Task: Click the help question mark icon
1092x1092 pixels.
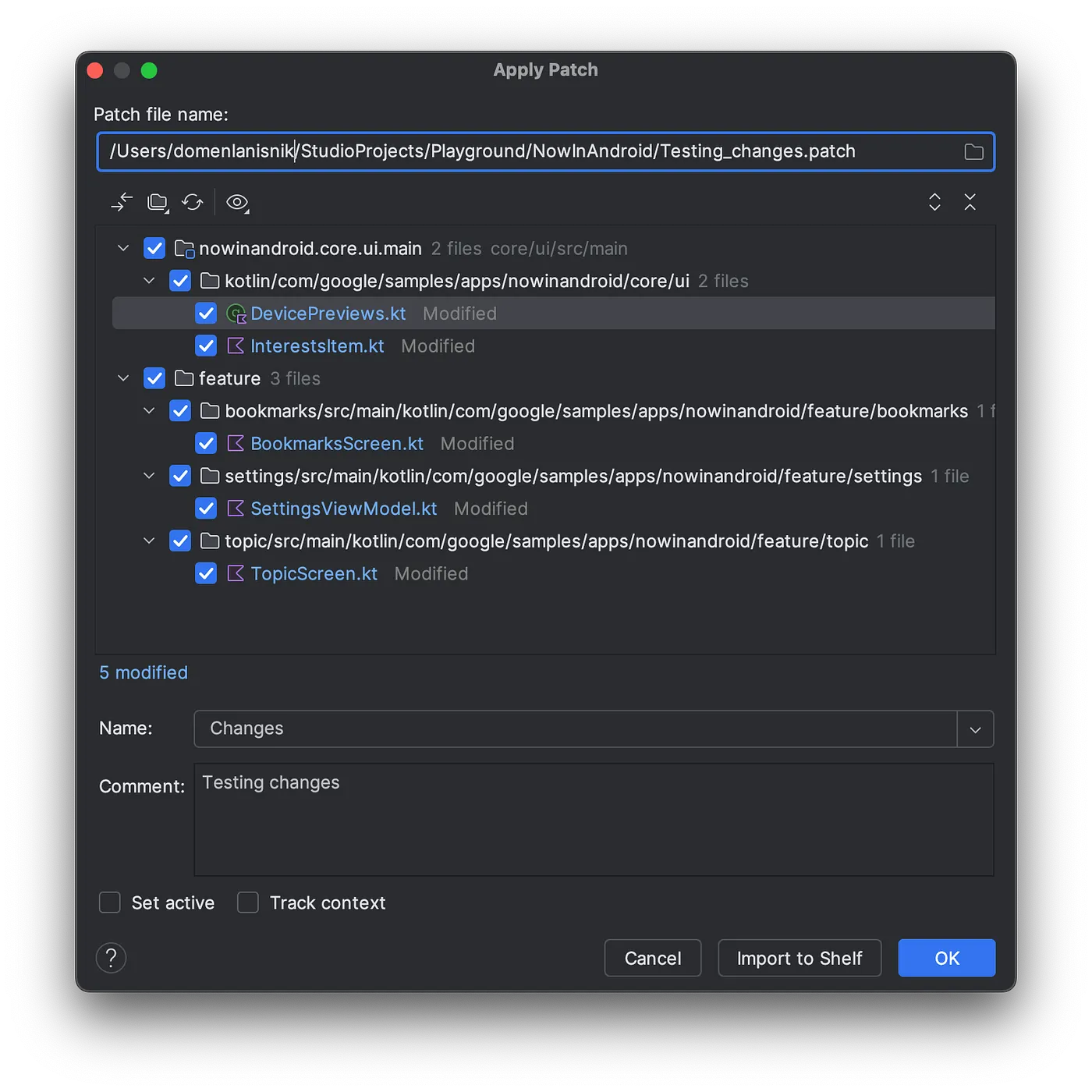Action: (111, 958)
